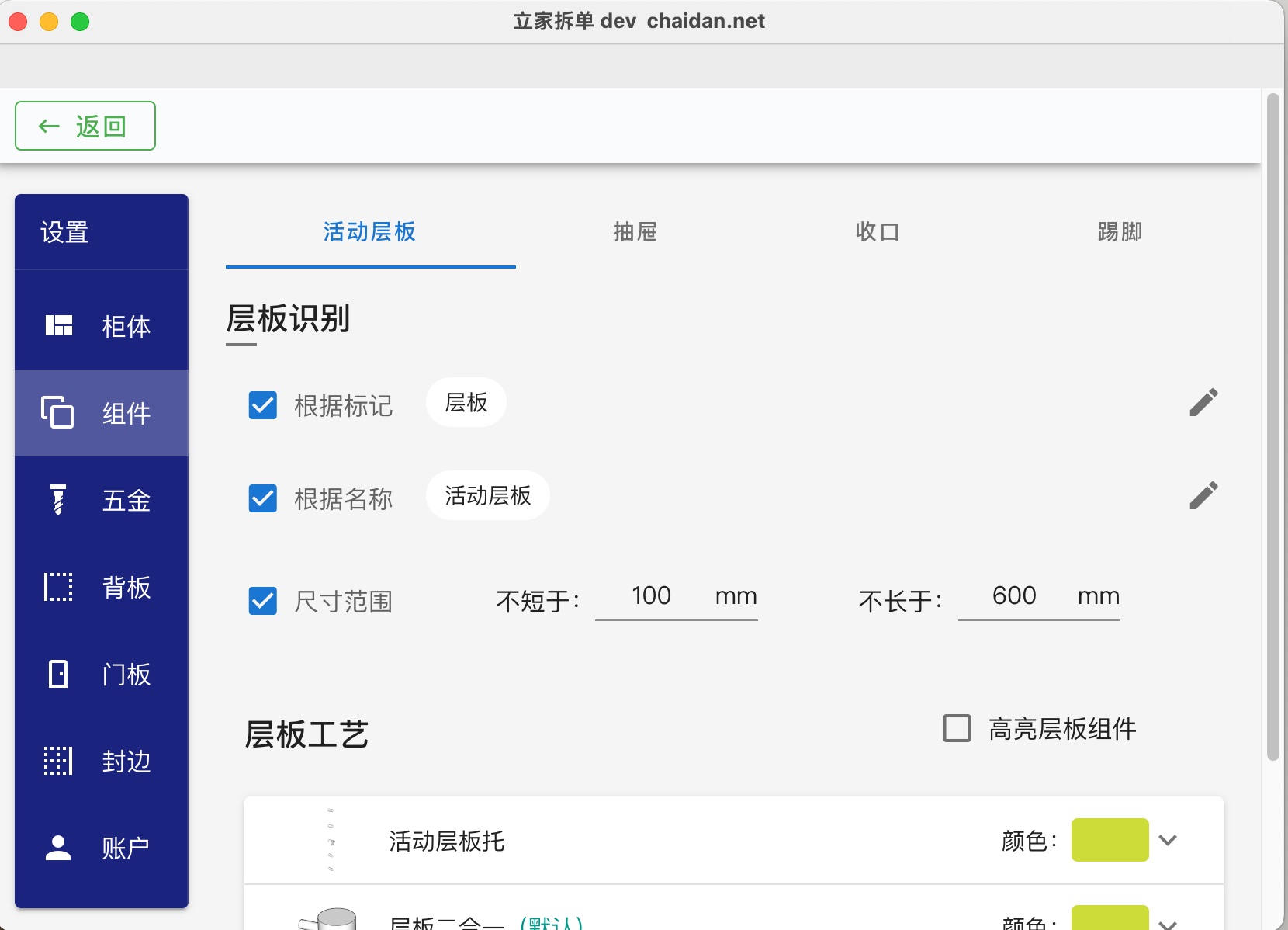
Task: Select the 封边 edge-banding grid icon
Action: pos(58,761)
